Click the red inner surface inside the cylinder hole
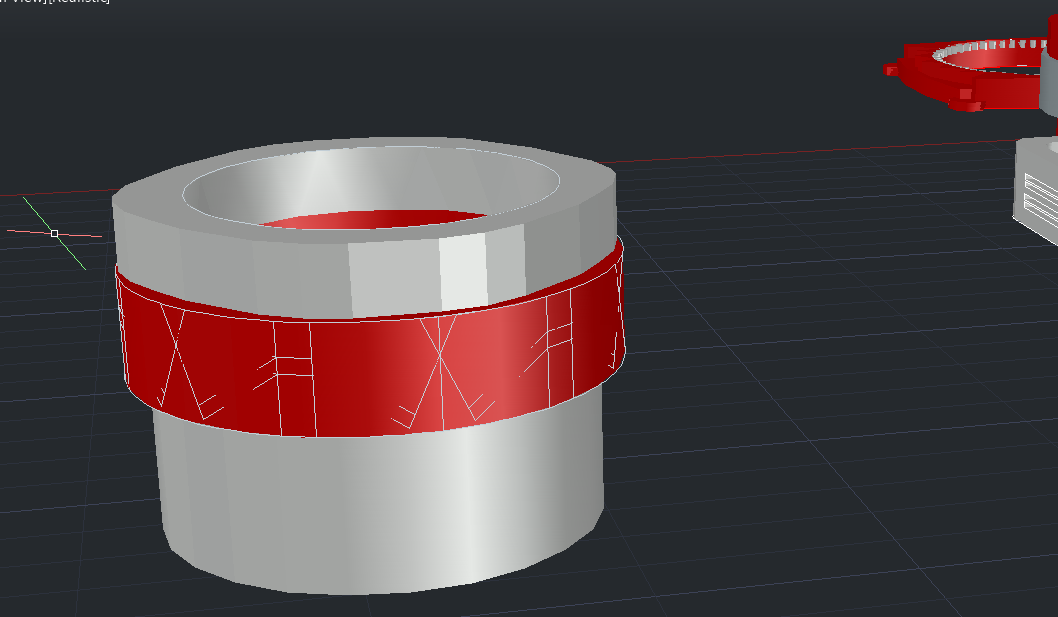 coord(371,219)
